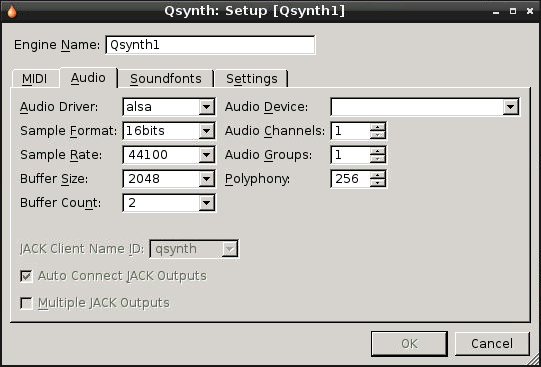Click the Sample Format label

pos(69,131)
